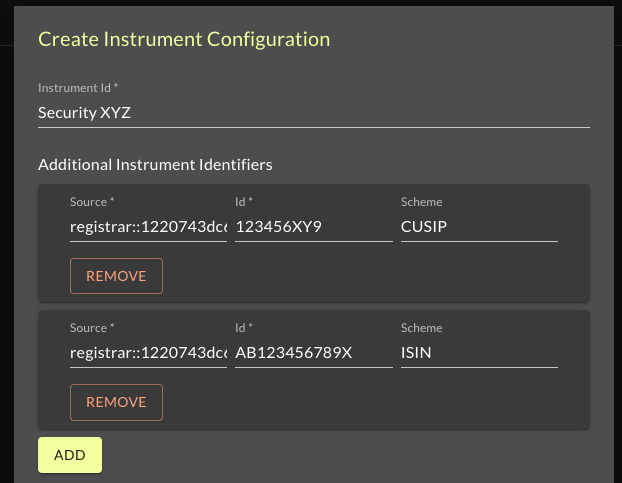This screenshot has width=622, height=483.
Task: Click the Source field in the ISIN row
Action: click(149, 353)
